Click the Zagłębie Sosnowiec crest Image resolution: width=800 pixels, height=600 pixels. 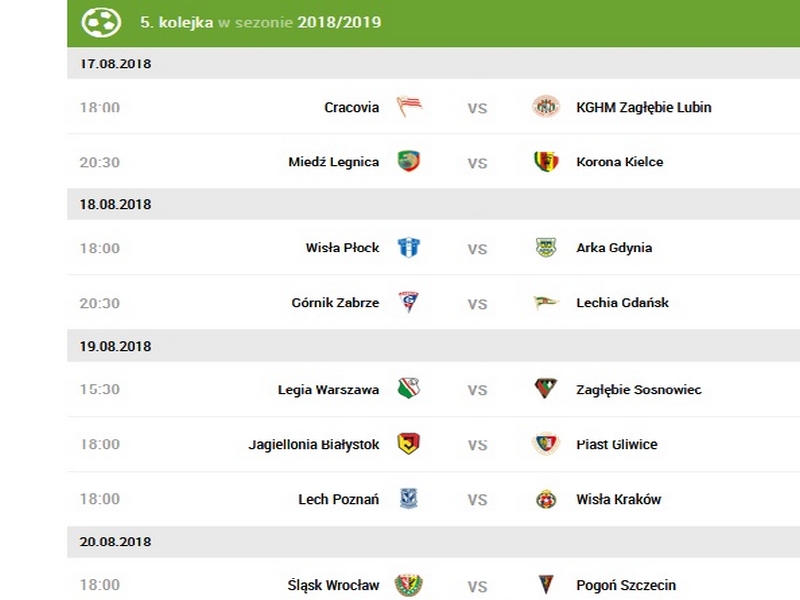pyautogui.click(x=546, y=389)
